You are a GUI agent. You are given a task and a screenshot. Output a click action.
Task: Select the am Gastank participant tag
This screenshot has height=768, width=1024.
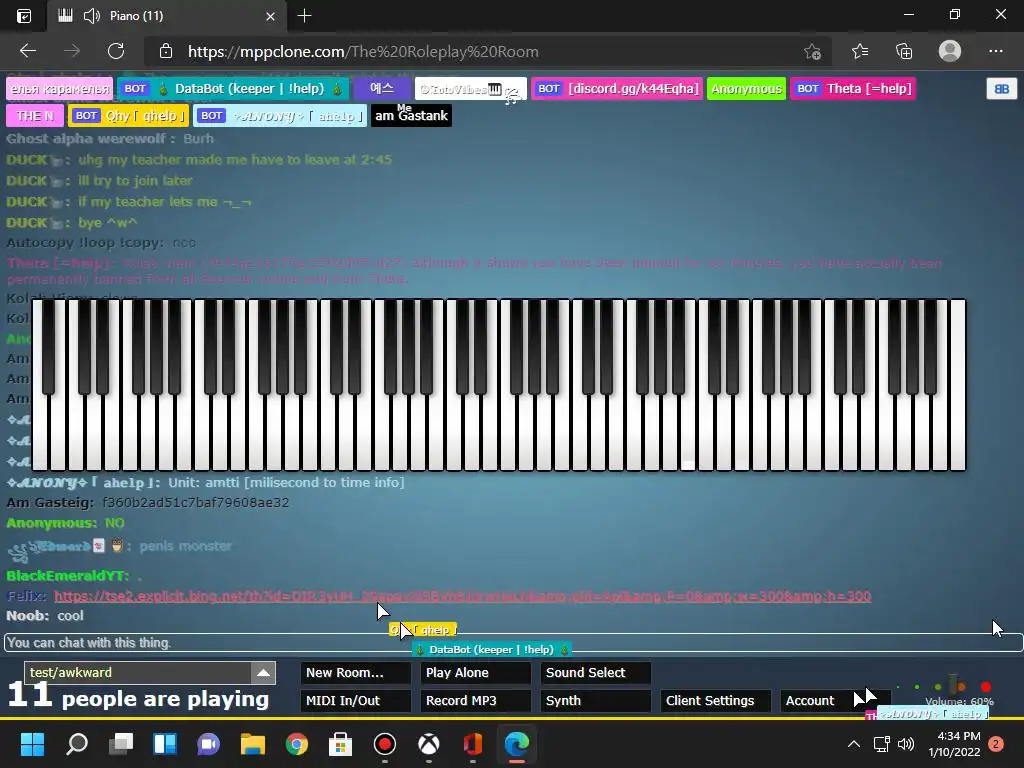click(411, 116)
